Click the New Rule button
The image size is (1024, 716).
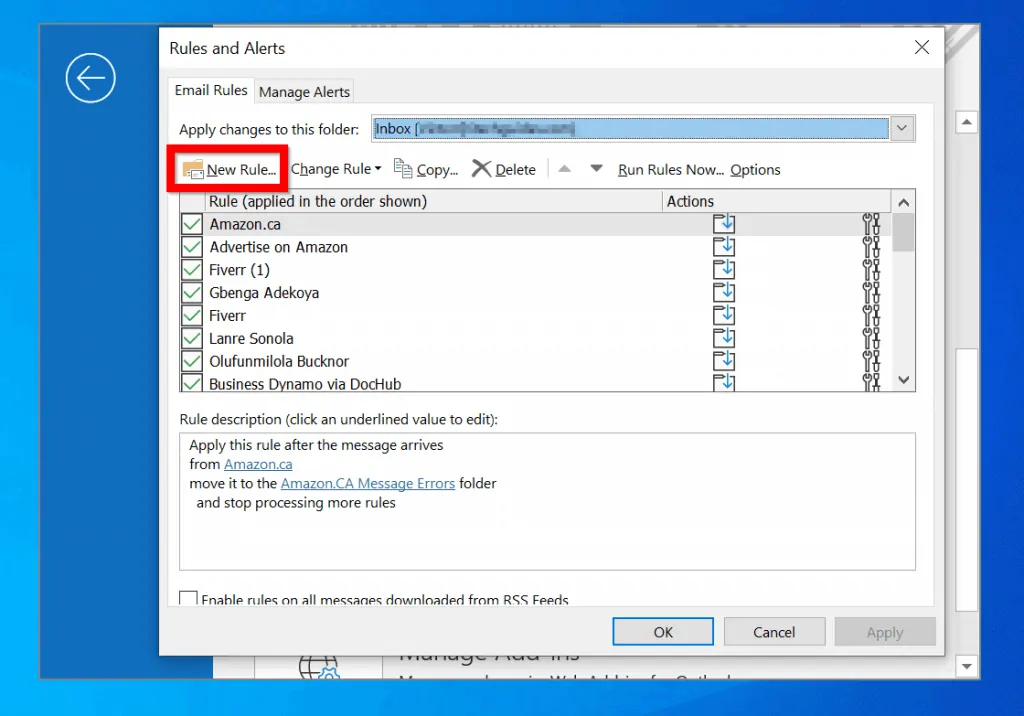tap(228, 169)
